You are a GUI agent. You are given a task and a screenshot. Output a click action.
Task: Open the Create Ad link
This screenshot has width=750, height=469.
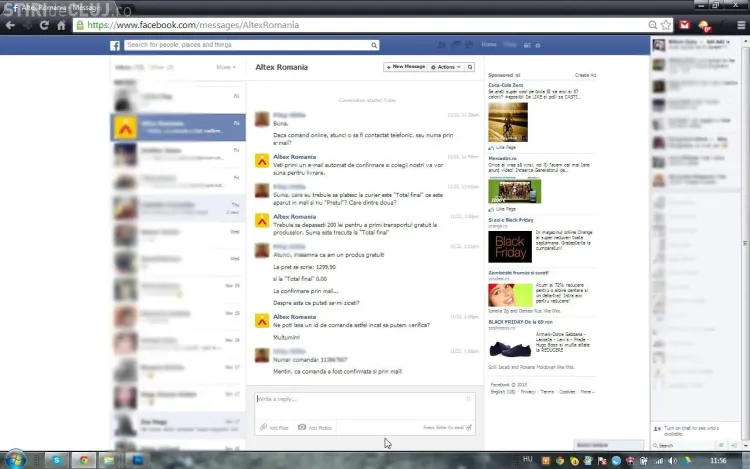pyautogui.click(x=585, y=75)
